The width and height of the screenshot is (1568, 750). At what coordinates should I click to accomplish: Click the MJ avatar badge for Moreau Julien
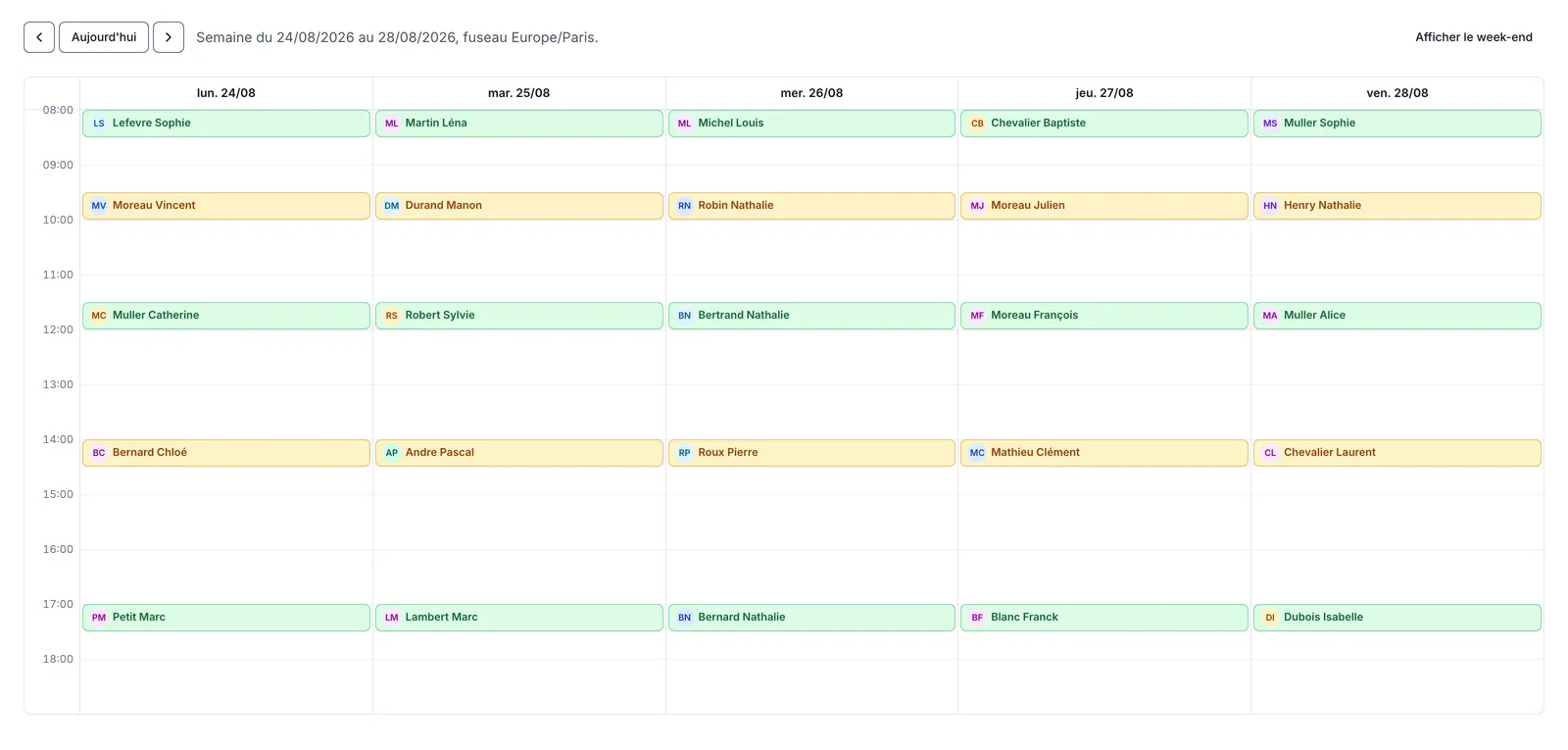click(x=977, y=206)
